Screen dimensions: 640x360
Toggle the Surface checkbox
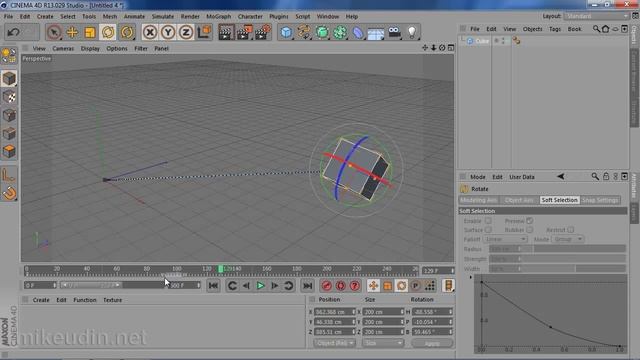488,230
